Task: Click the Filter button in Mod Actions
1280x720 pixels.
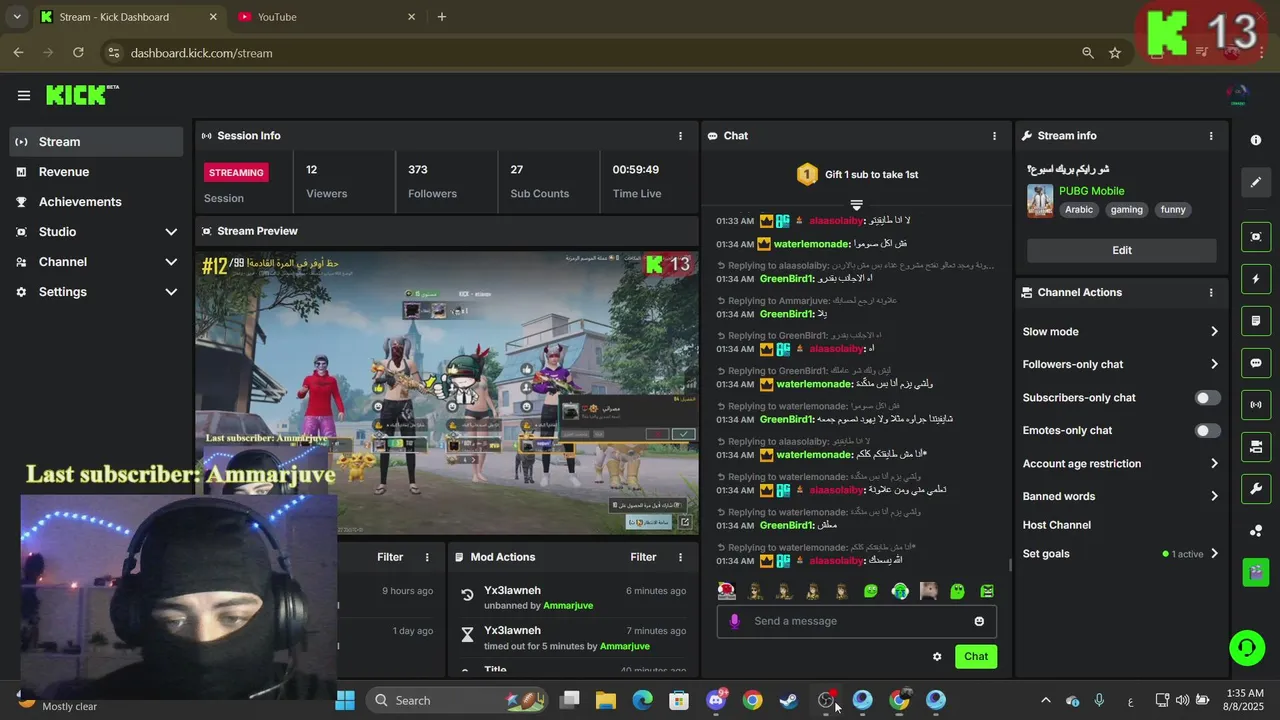Action: click(643, 557)
